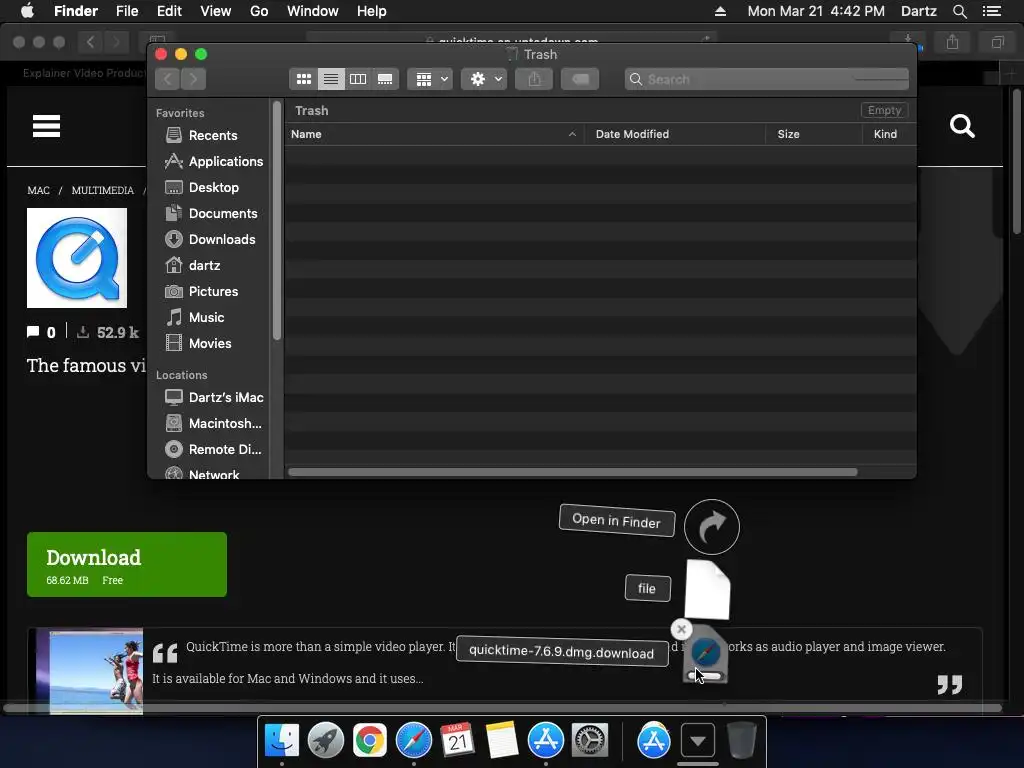The height and width of the screenshot is (768, 1024).
Task: Open the gear Action menu
Action: click(485, 79)
